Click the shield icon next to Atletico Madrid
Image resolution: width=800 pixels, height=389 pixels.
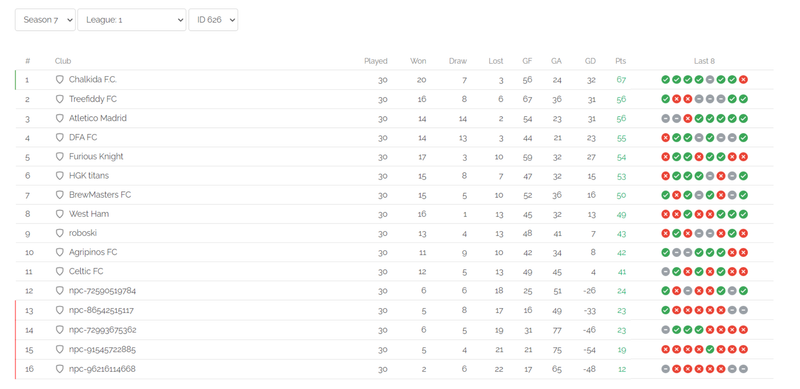(x=60, y=118)
